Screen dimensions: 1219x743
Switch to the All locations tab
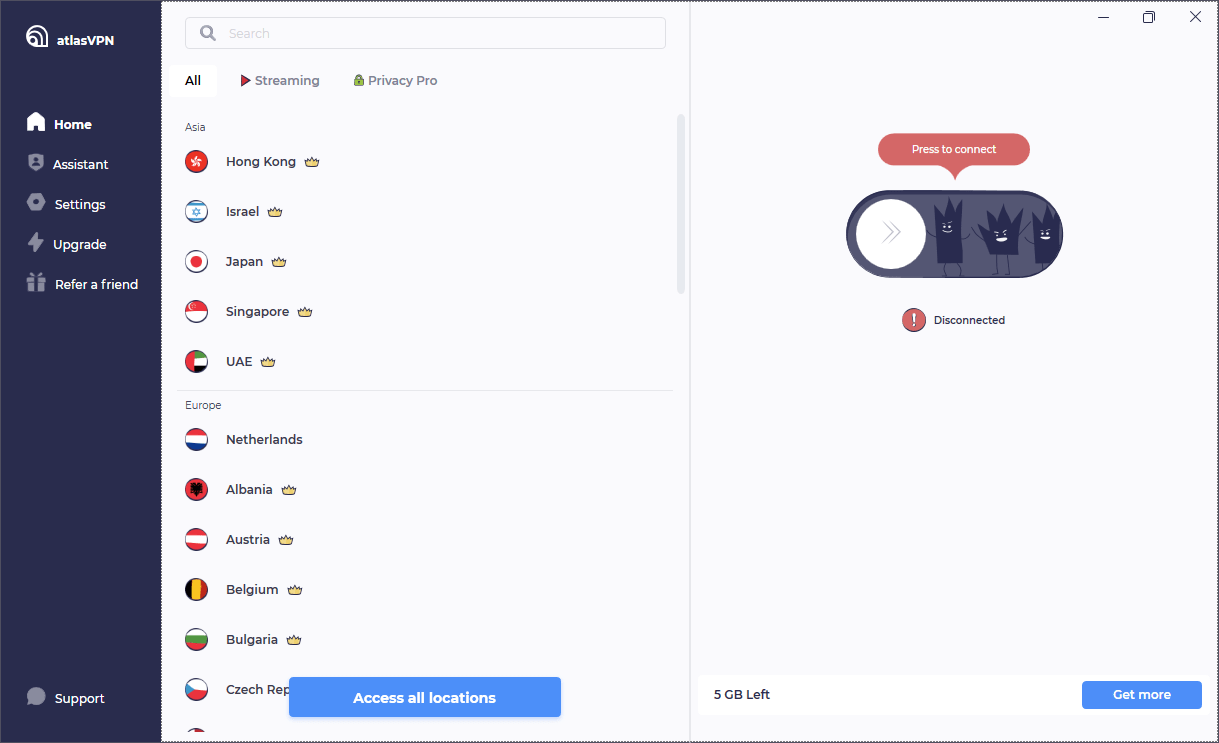[x=193, y=81]
